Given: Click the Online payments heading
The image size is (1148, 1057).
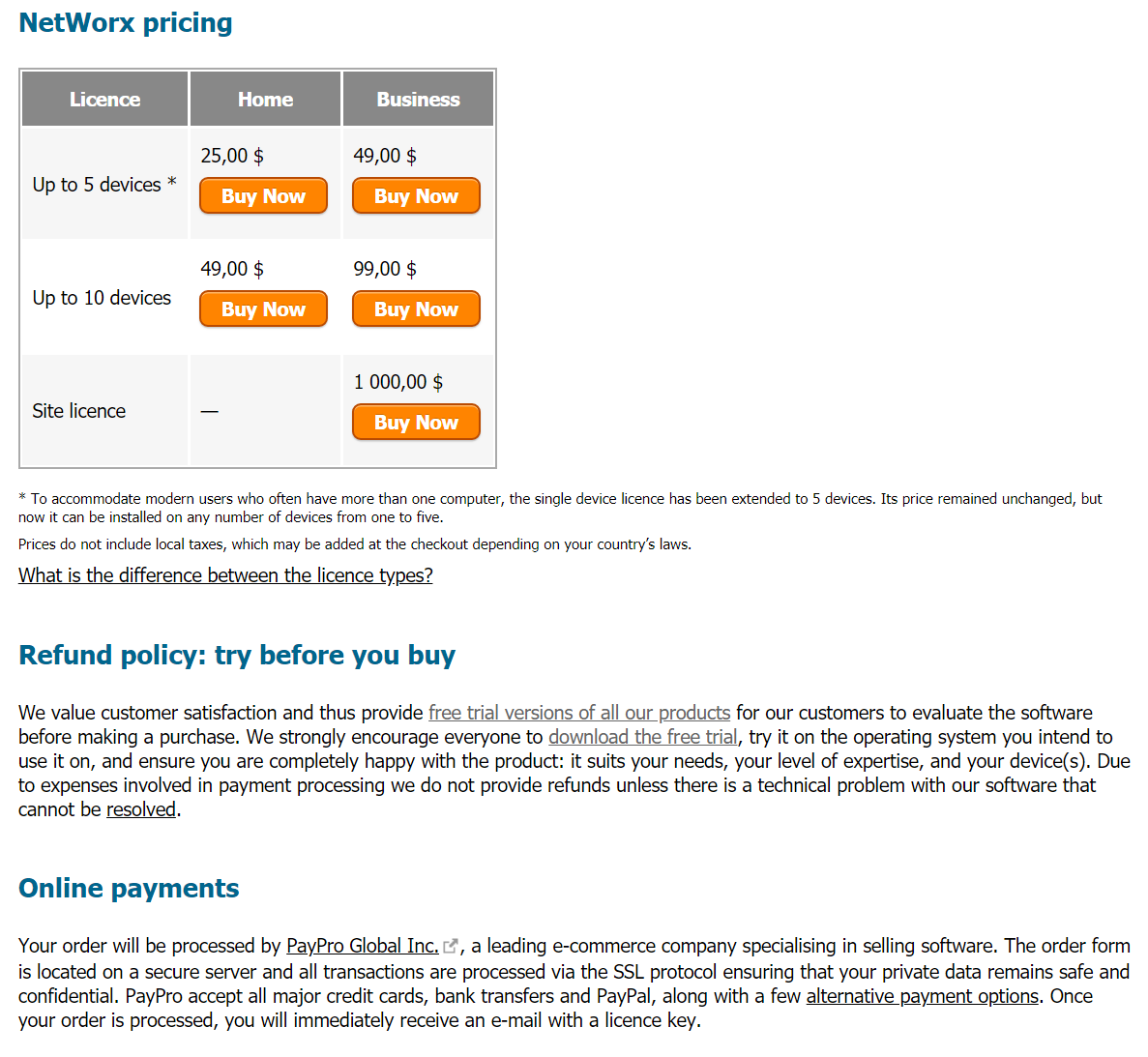Looking at the screenshot, I should [x=129, y=889].
